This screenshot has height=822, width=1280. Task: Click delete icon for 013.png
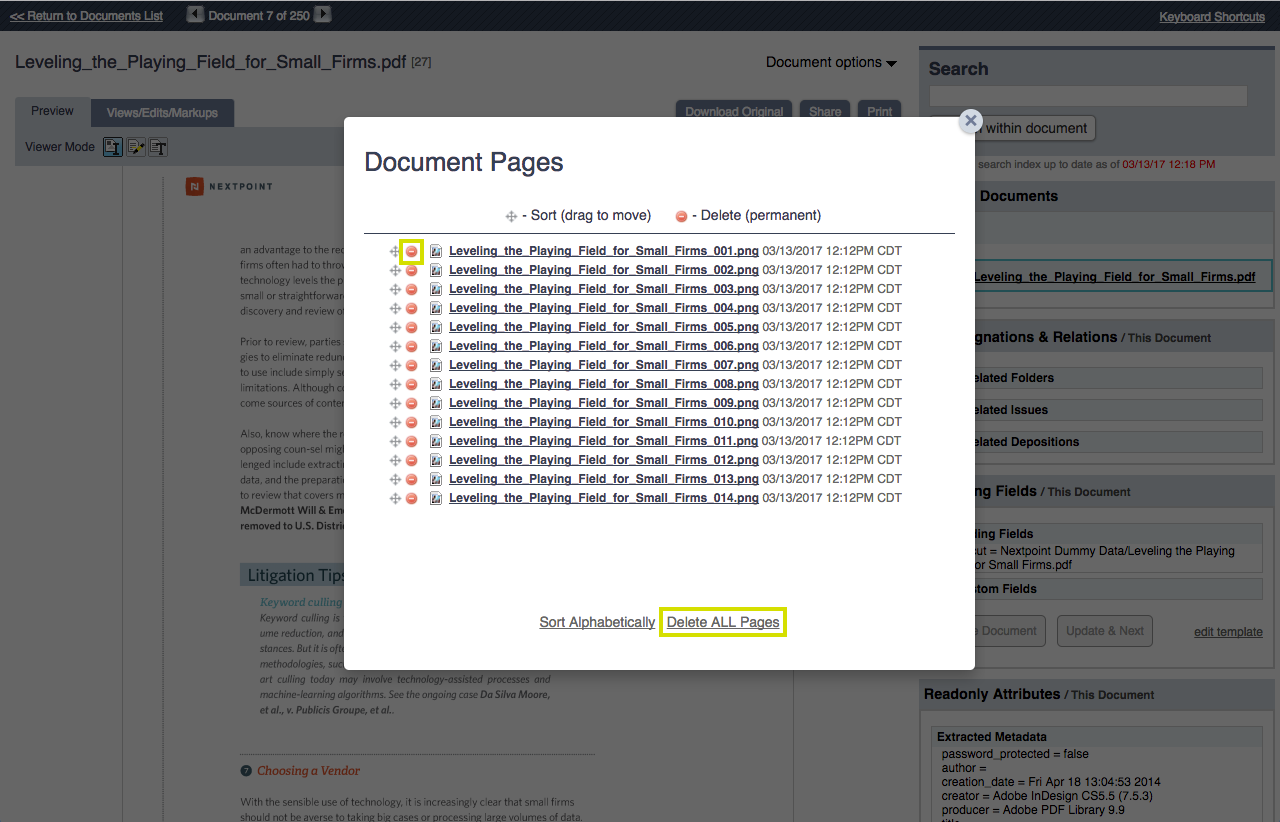coord(411,479)
